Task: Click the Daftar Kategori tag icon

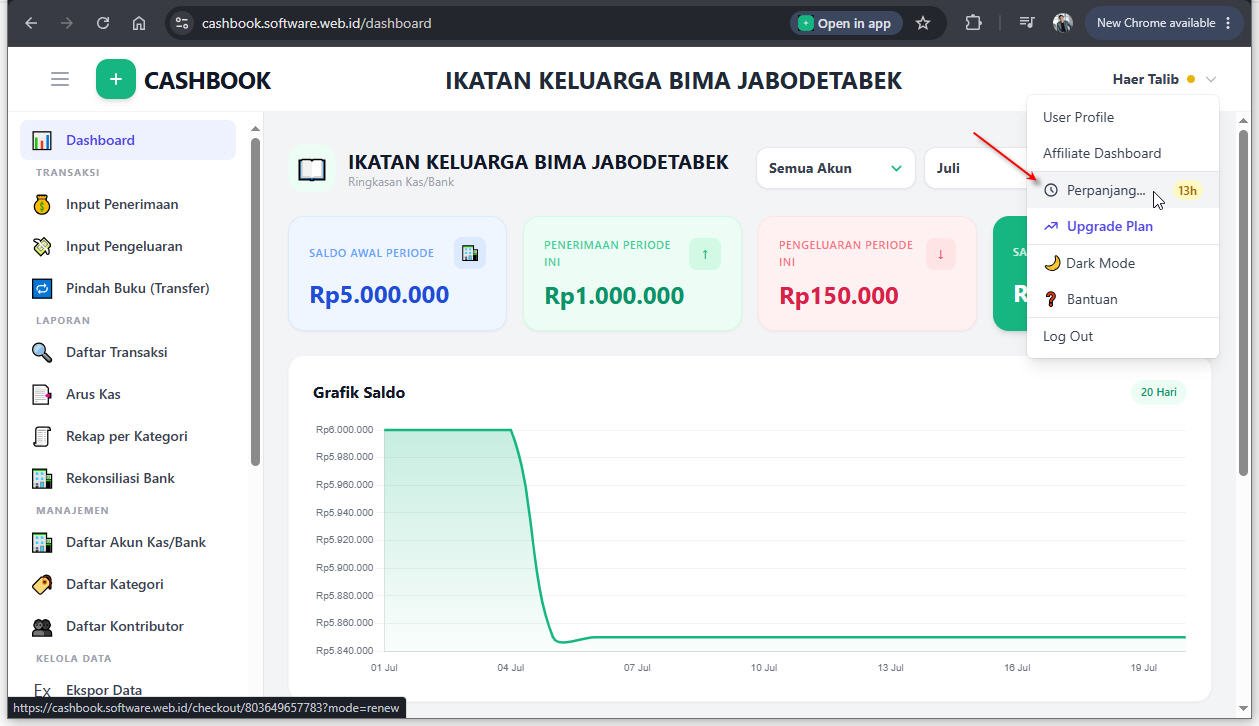Action: click(x=42, y=584)
